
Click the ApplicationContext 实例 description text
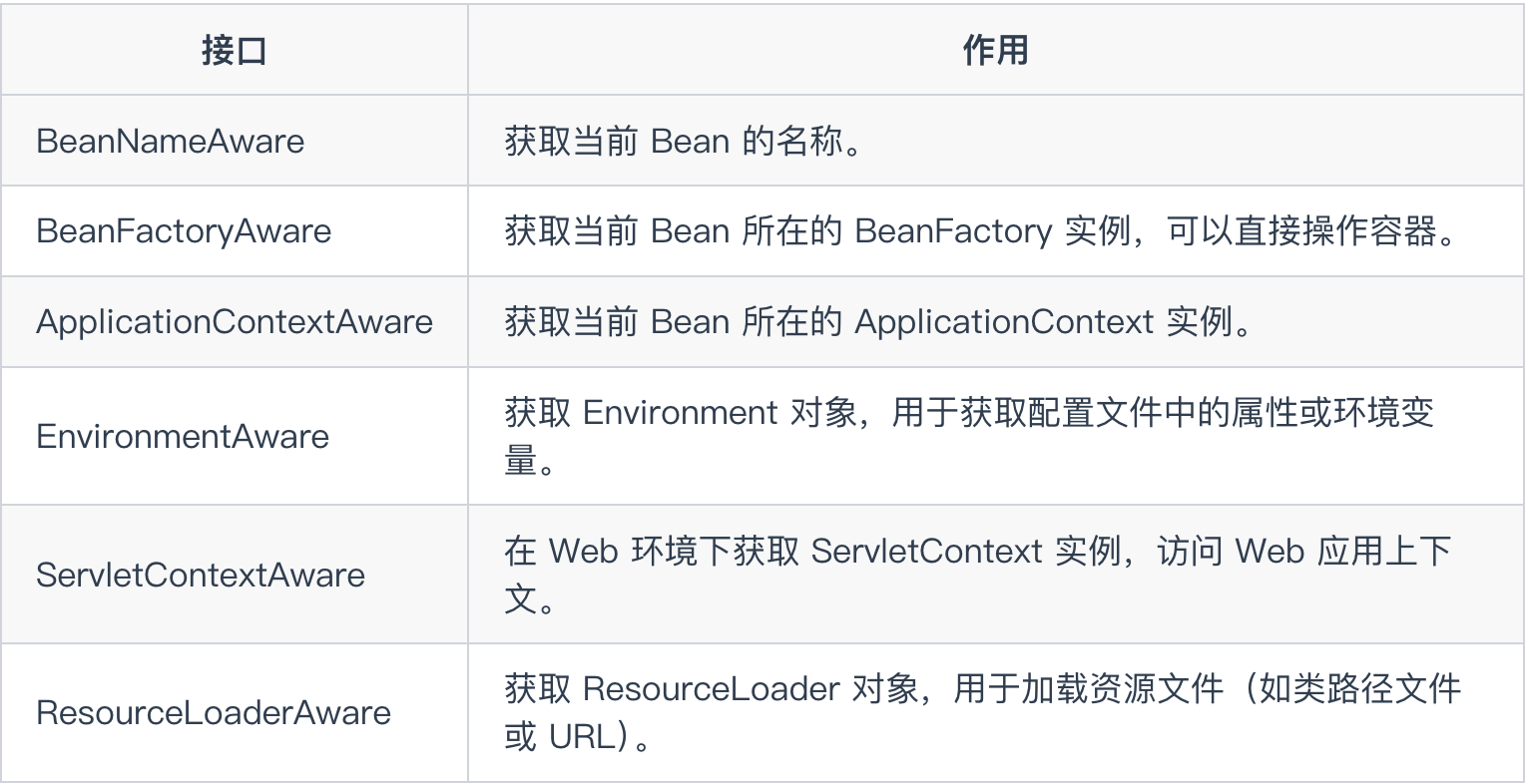pos(878,321)
